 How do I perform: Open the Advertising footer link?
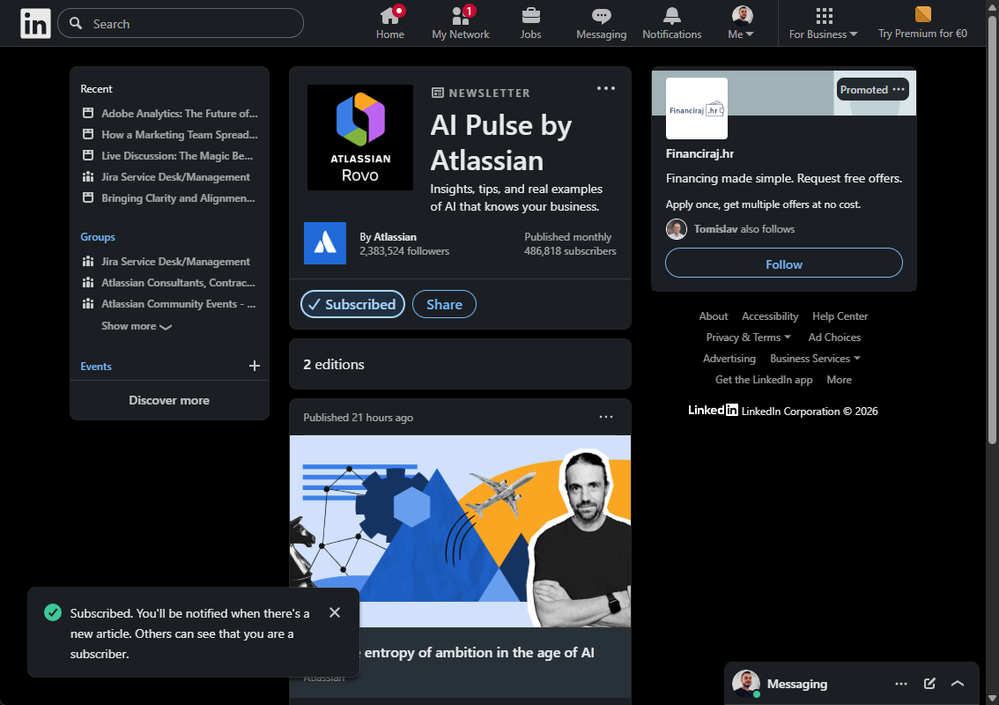(729, 359)
